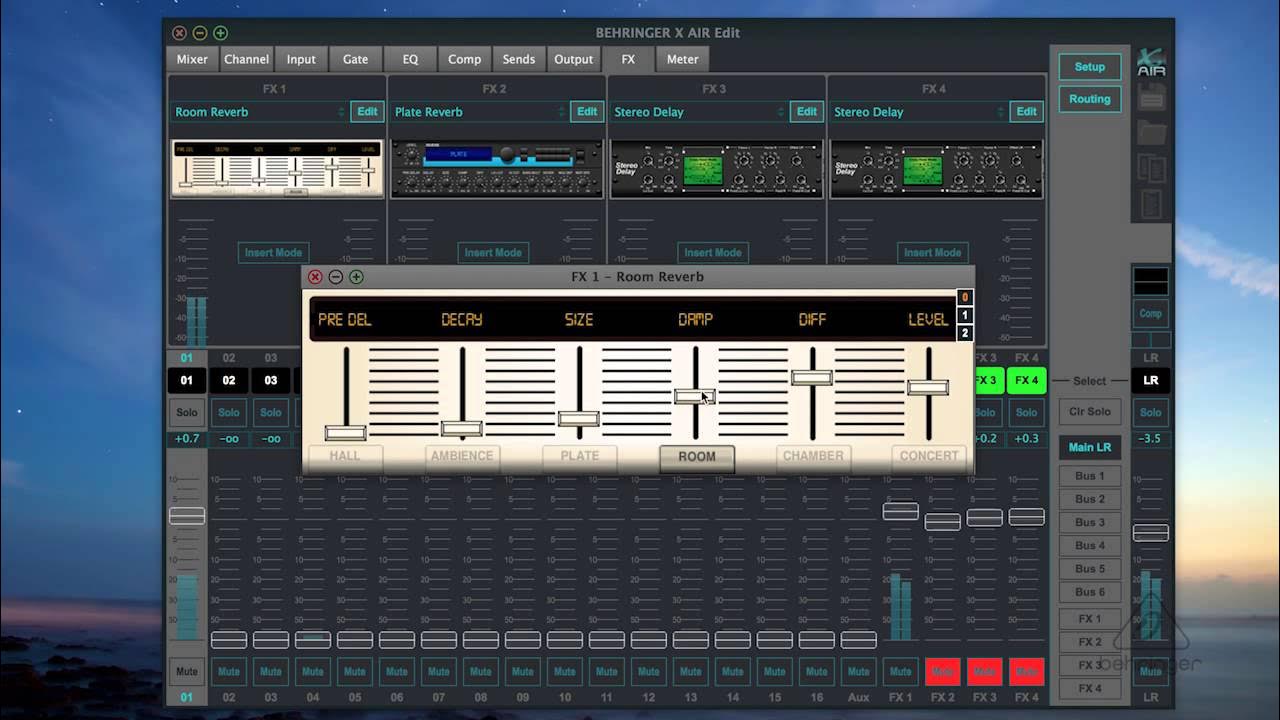Mute the Aux channel
The image size is (1280, 720).
pos(858,672)
